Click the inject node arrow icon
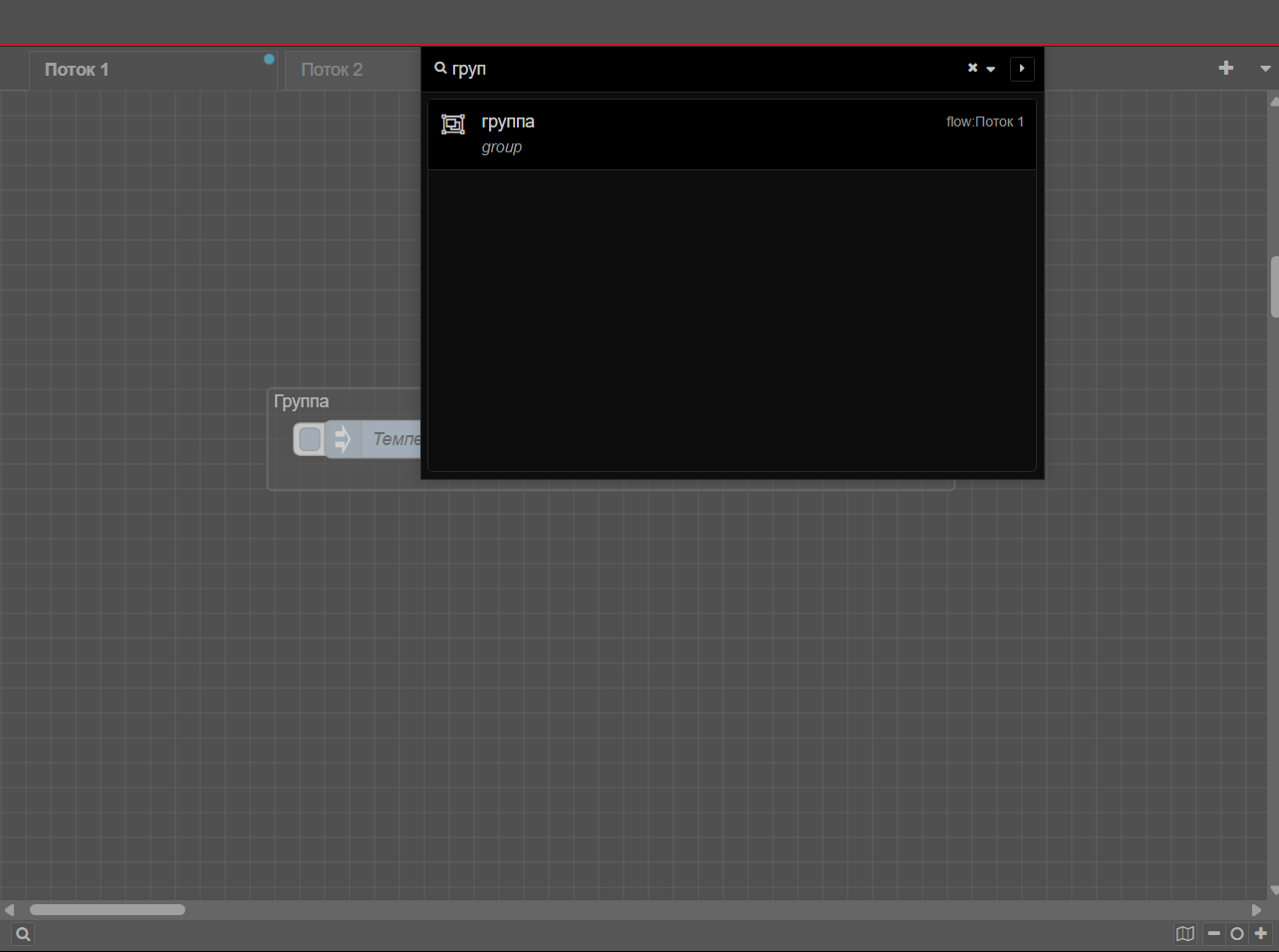1279x952 pixels. (x=342, y=439)
